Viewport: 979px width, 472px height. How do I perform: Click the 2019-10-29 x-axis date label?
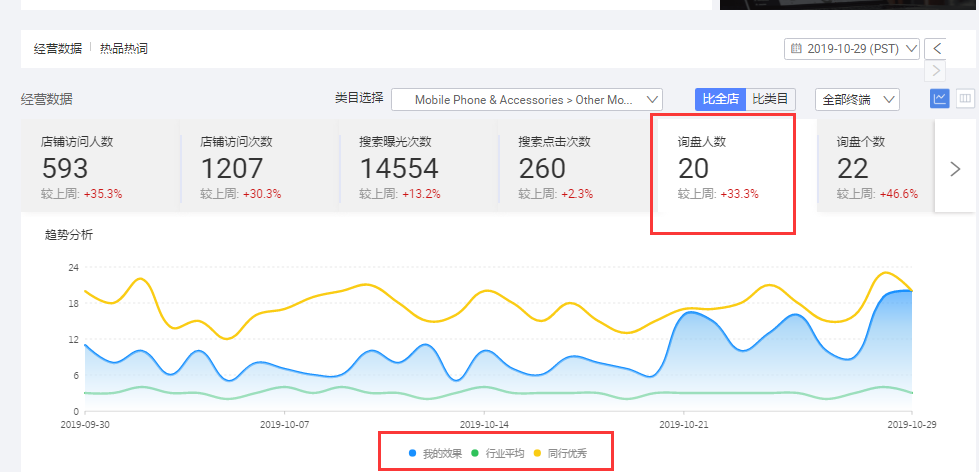pos(912,424)
